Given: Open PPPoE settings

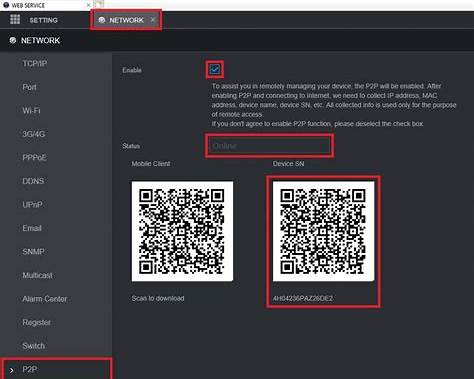Looking at the screenshot, I should [34, 158].
